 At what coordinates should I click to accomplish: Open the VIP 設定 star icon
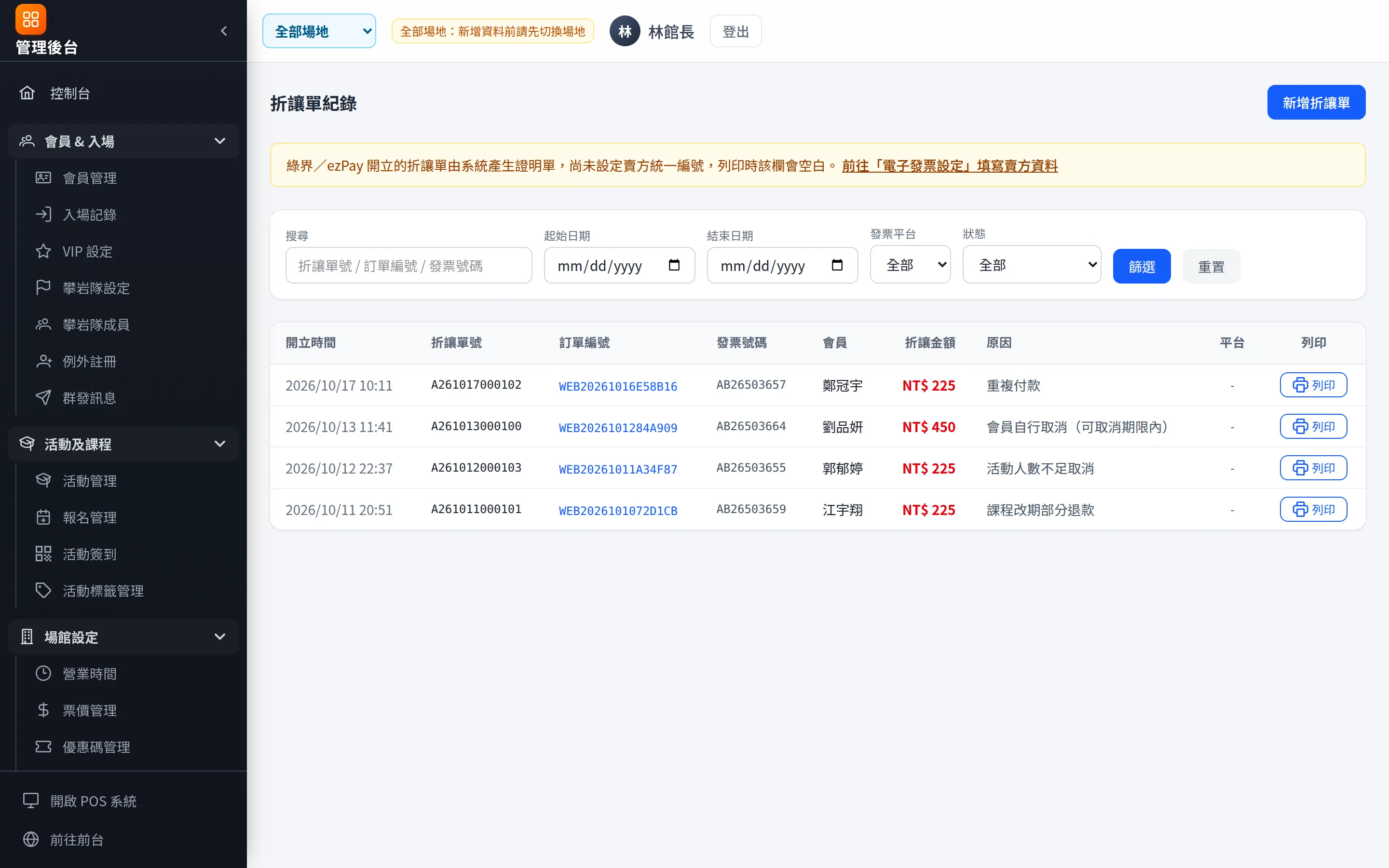[43, 251]
